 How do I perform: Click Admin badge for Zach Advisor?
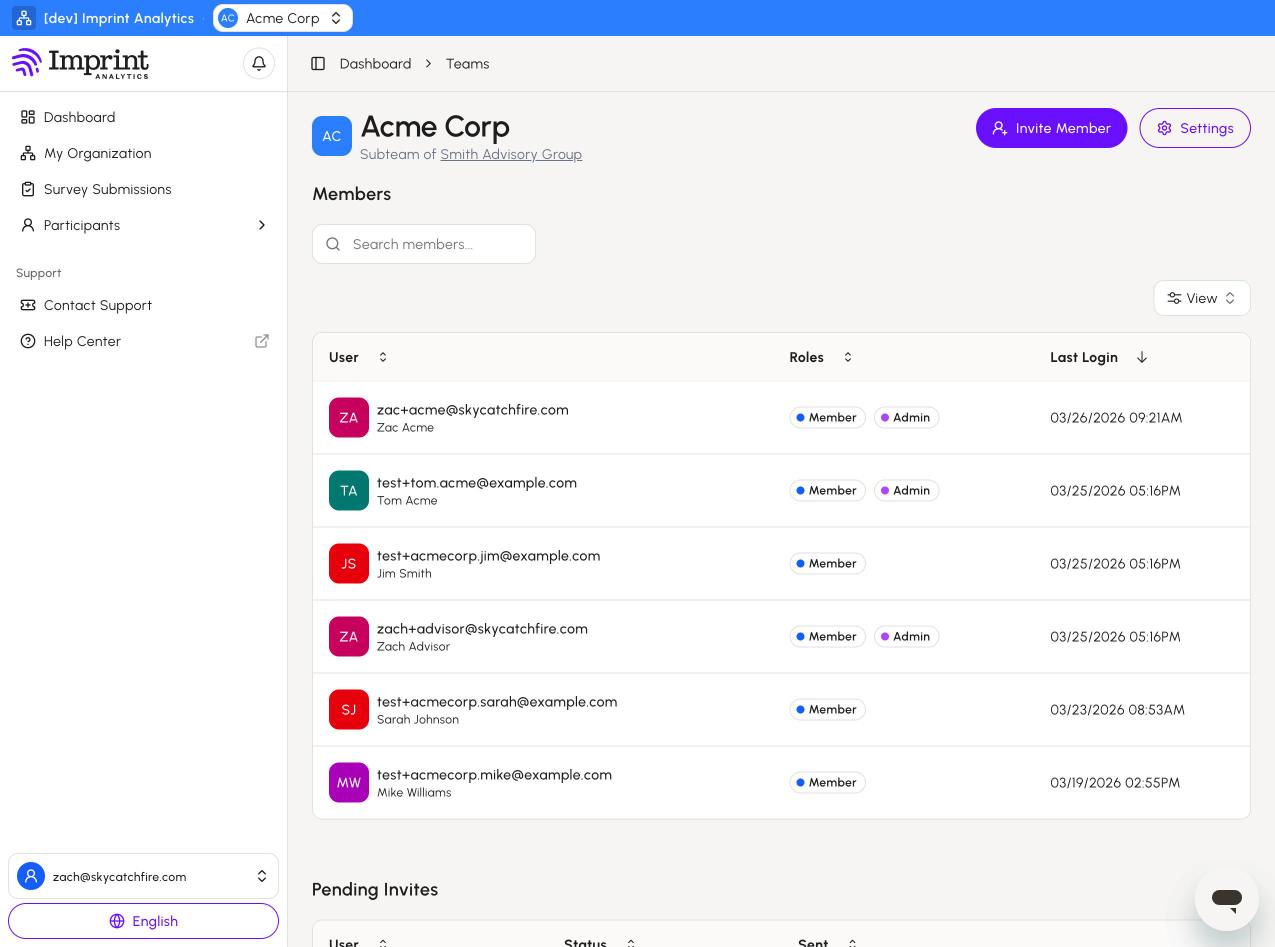906,637
